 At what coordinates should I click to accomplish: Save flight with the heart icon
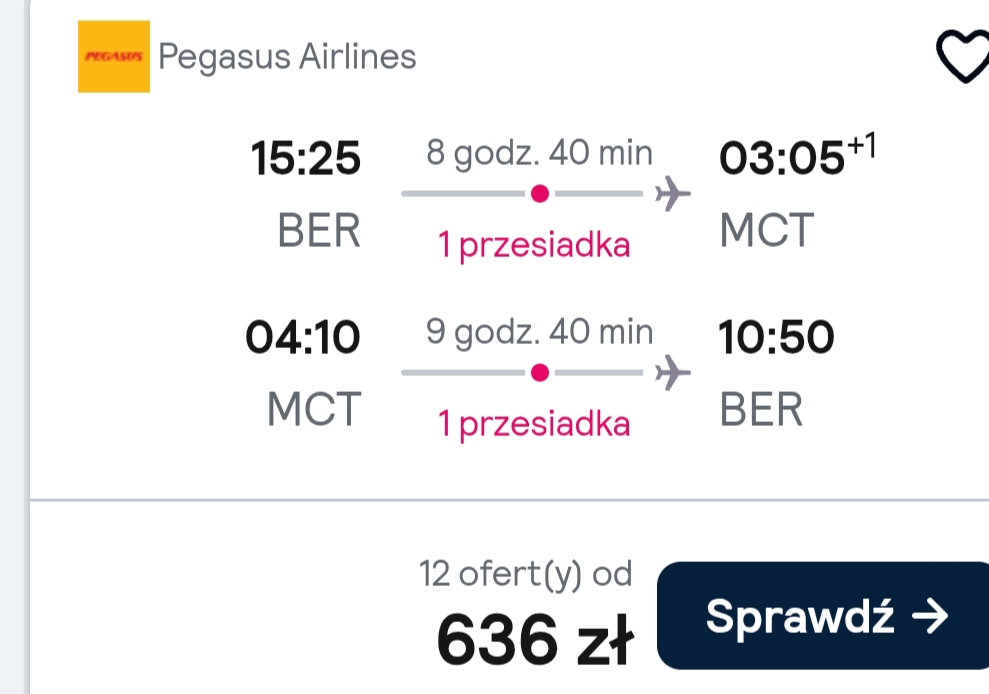coord(963,57)
